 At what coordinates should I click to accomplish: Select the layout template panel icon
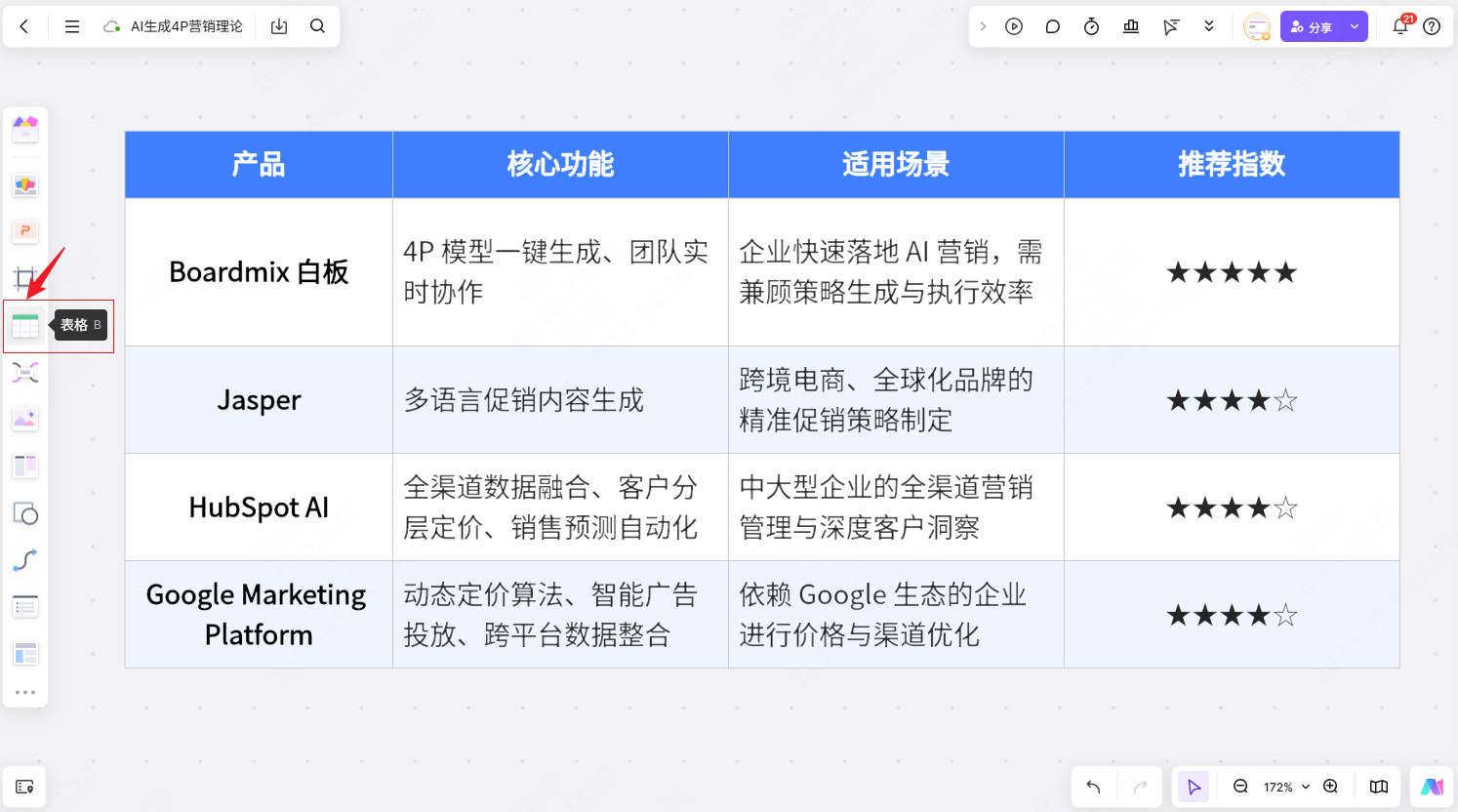tap(25, 653)
